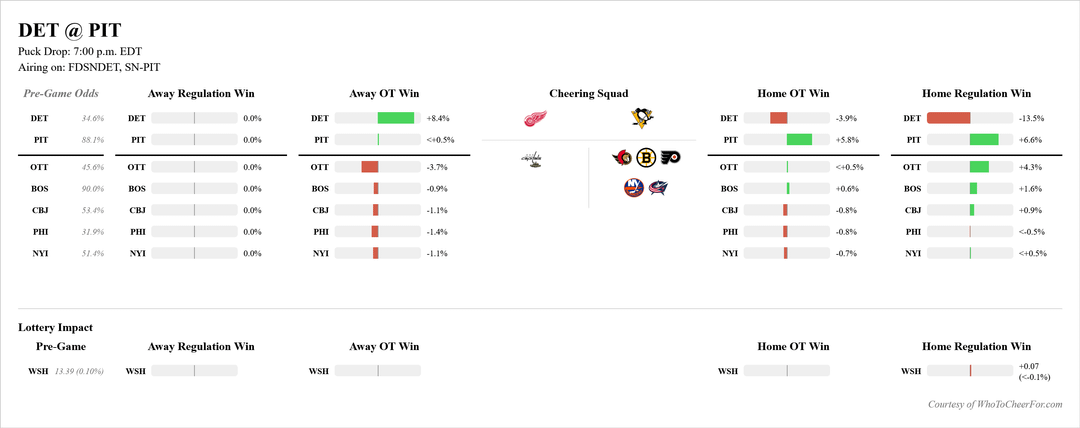Click the Lottery Impact heading
This screenshot has width=1080, height=428.
(55, 327)
